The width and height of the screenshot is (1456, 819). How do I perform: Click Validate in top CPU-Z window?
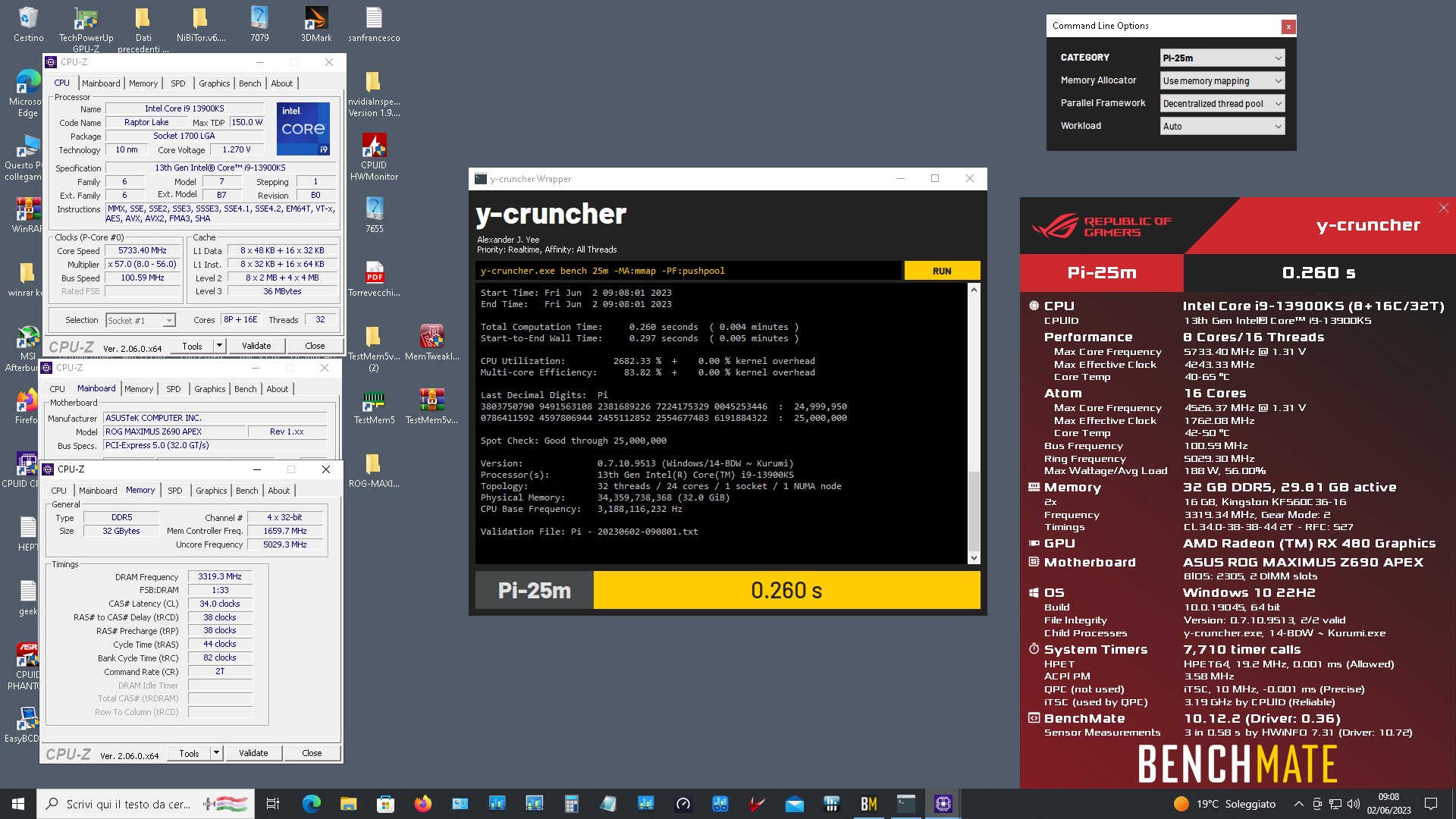click(256, 346)
